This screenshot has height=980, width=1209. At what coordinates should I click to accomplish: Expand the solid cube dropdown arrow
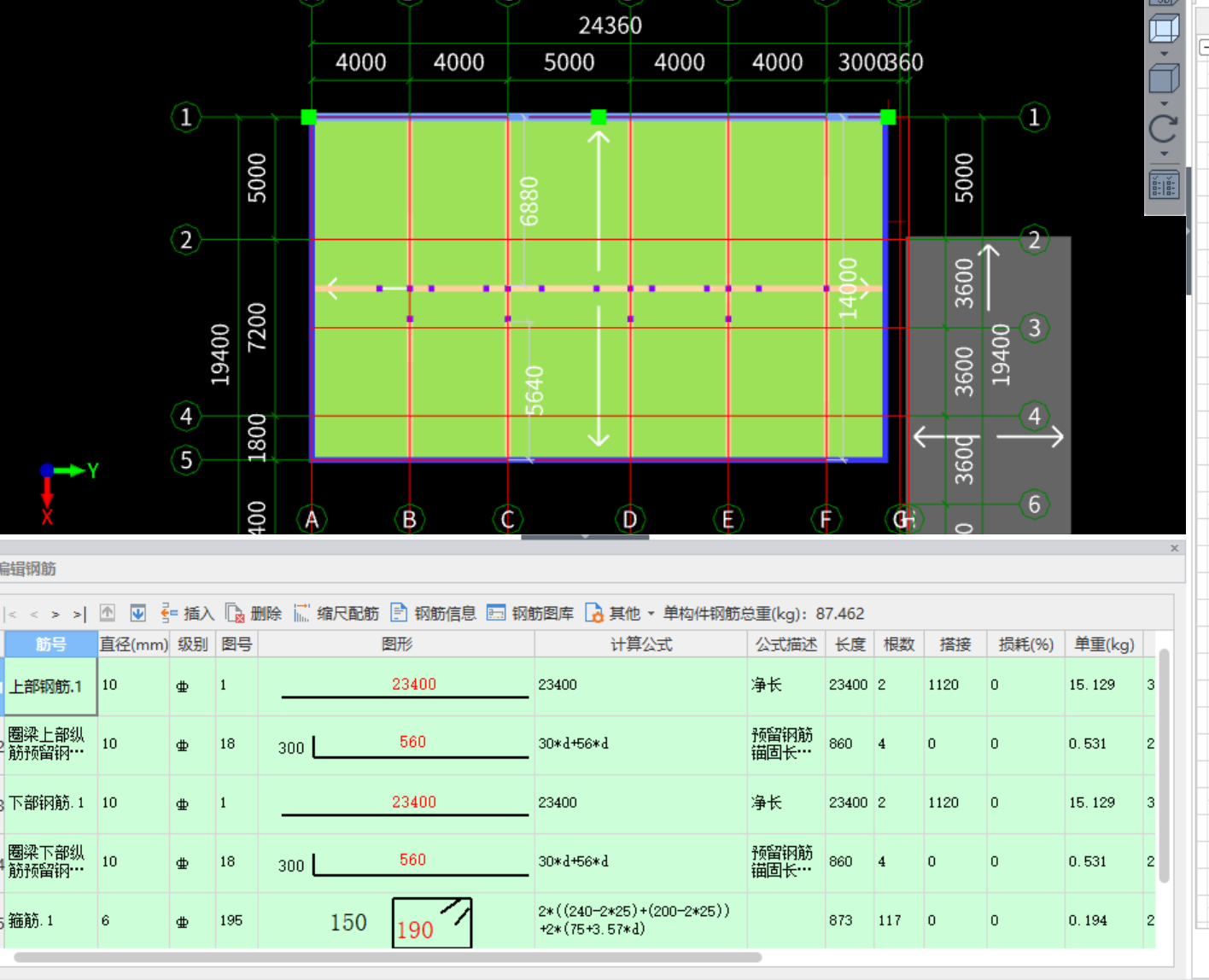point(1164,104)
